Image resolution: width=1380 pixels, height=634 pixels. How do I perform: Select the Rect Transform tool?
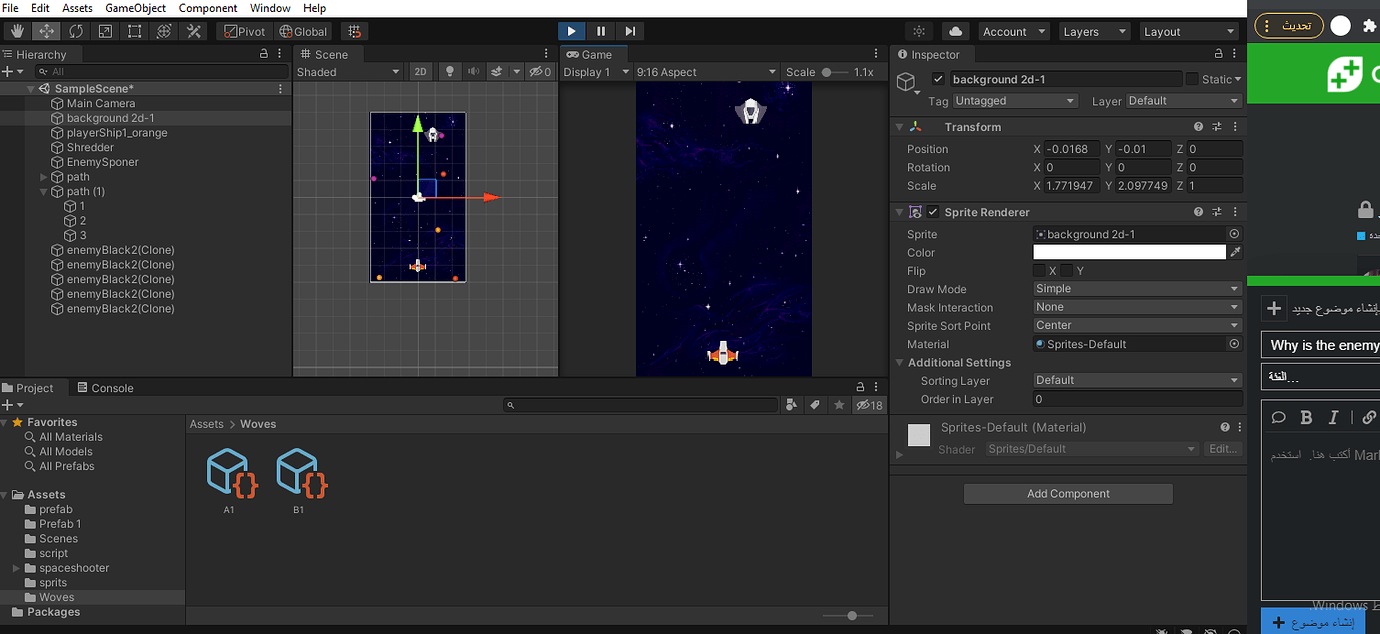click(135, 32)
